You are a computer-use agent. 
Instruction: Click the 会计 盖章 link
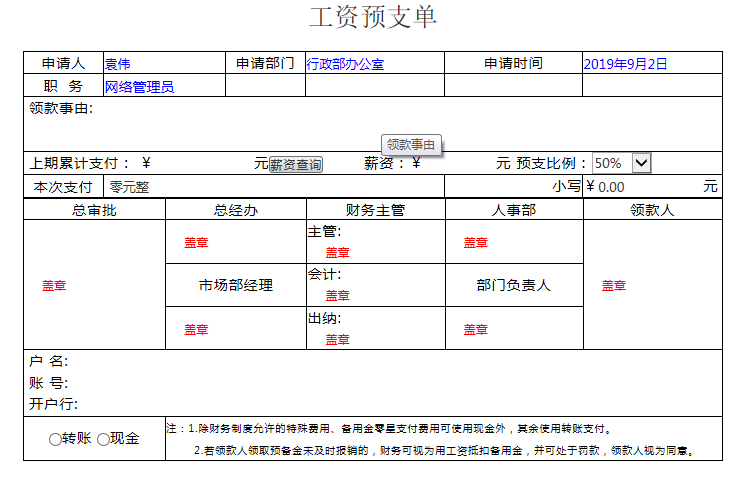pos(337,296)
